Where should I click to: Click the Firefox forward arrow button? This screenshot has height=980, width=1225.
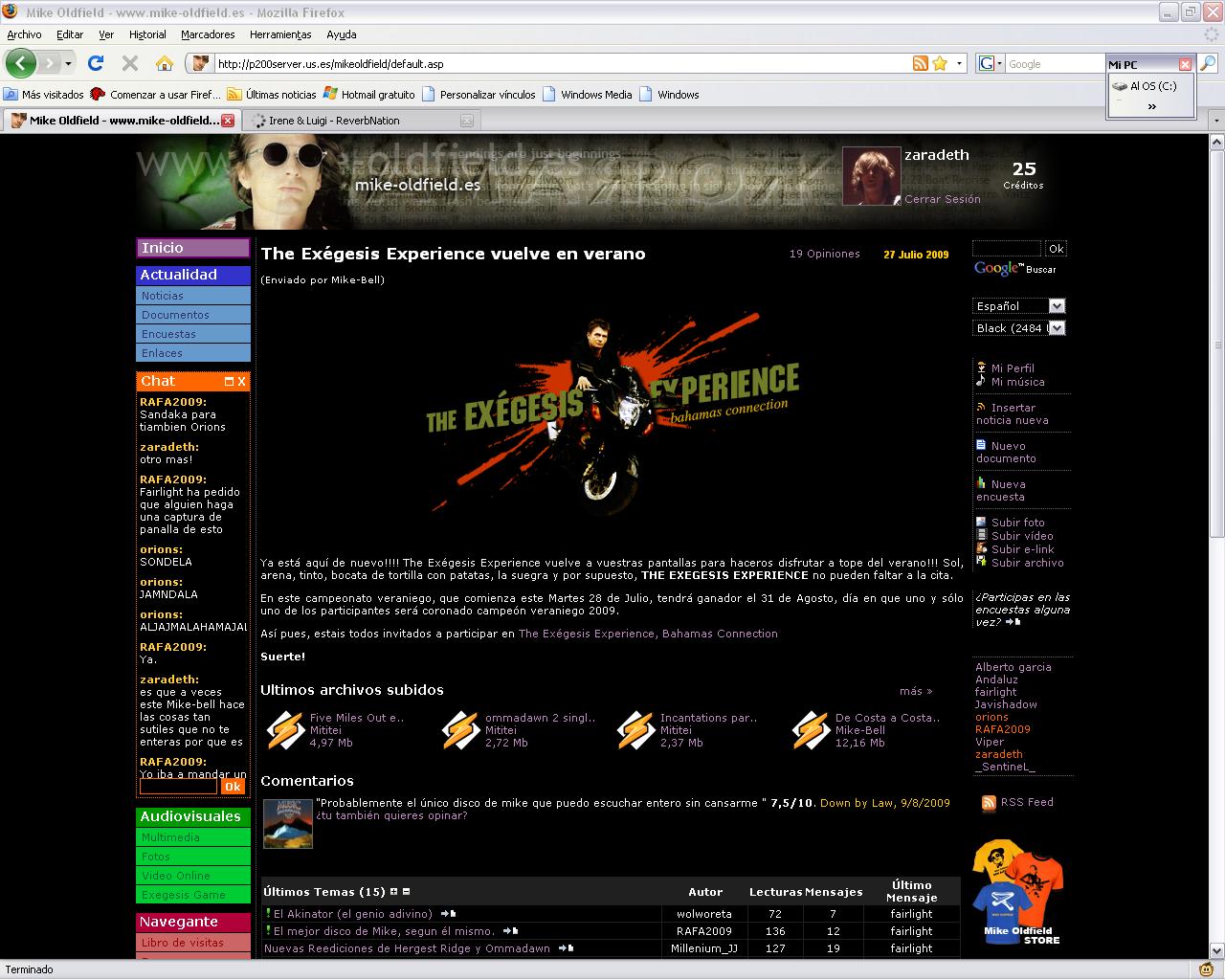(48, 63)
